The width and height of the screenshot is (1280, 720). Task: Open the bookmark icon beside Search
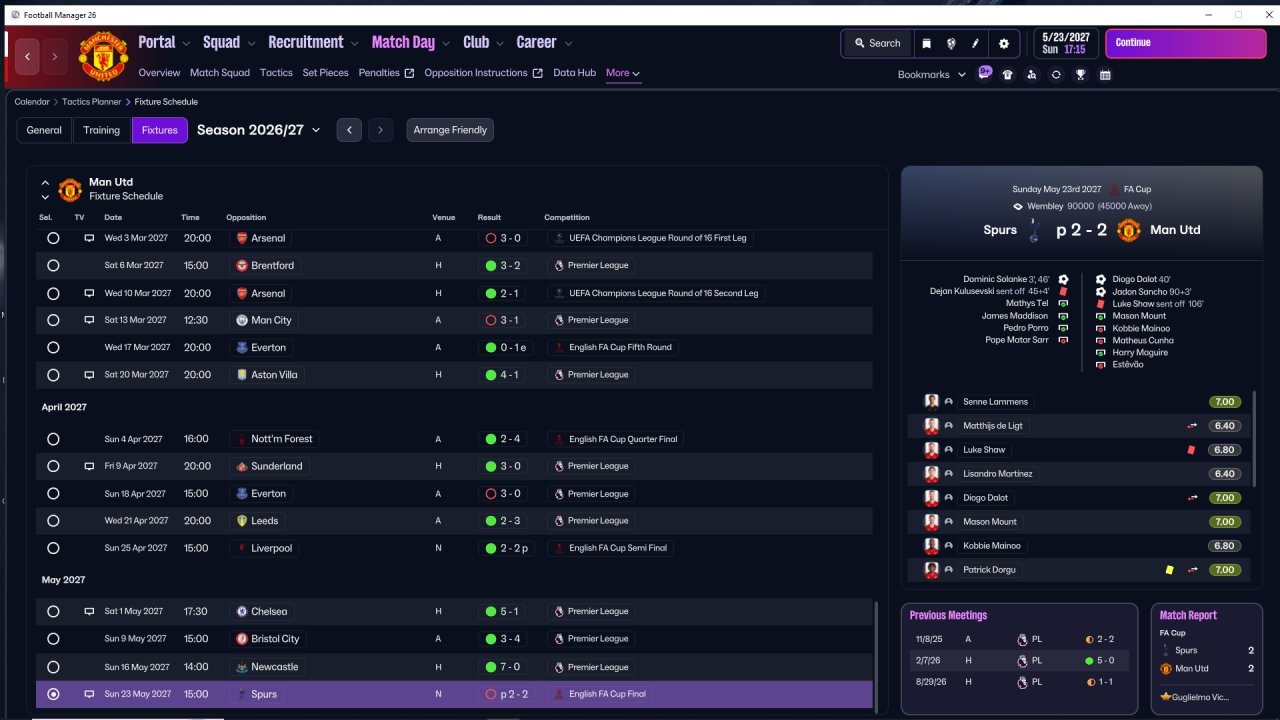926,43
